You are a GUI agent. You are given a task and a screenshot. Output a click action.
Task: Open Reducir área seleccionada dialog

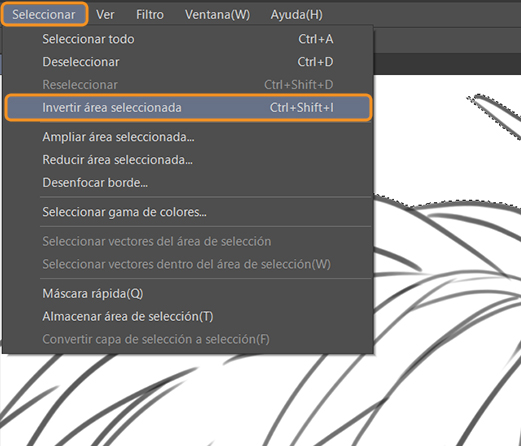pyautogui.click(x=188, y=160)
